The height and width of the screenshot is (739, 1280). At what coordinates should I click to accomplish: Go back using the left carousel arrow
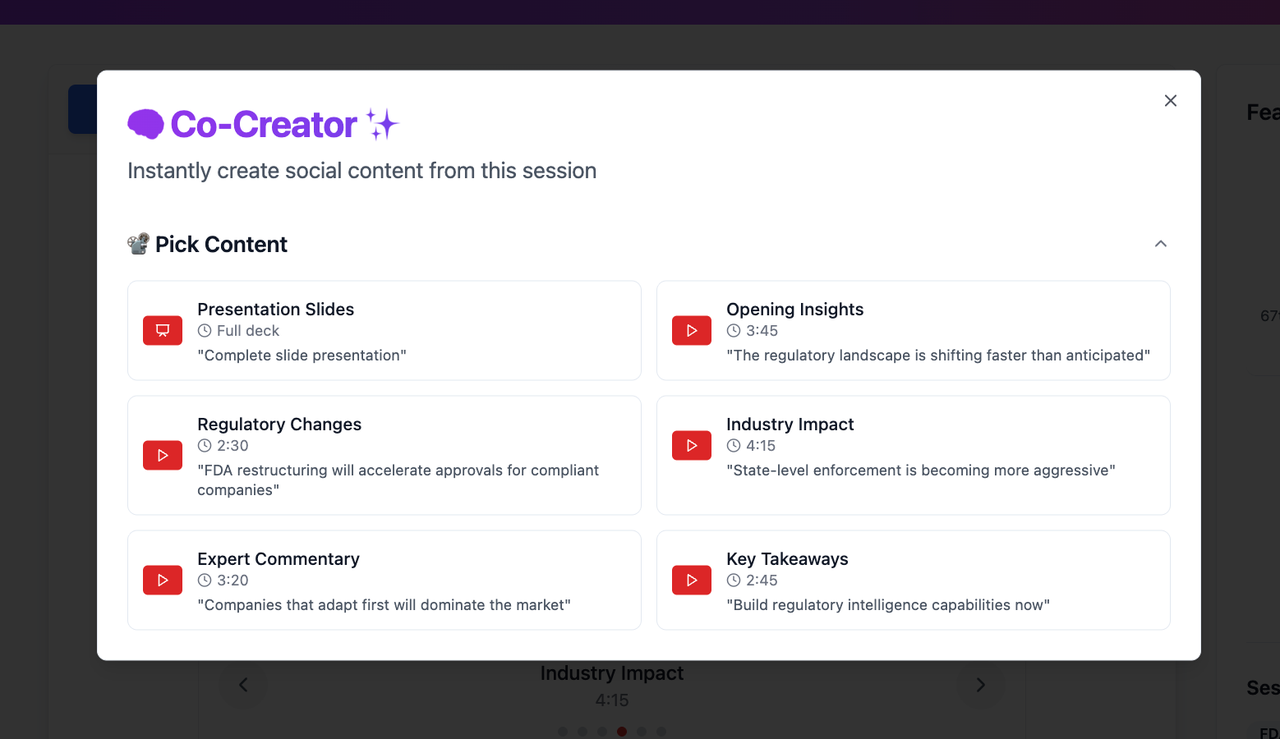click(243, 684)
